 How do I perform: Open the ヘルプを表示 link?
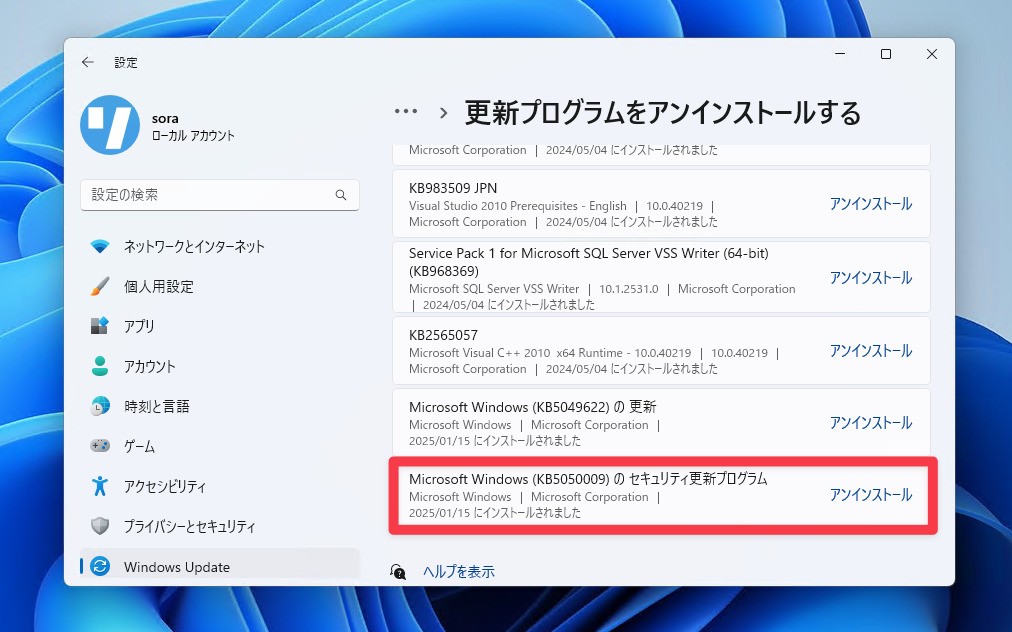tap(459, 571)
